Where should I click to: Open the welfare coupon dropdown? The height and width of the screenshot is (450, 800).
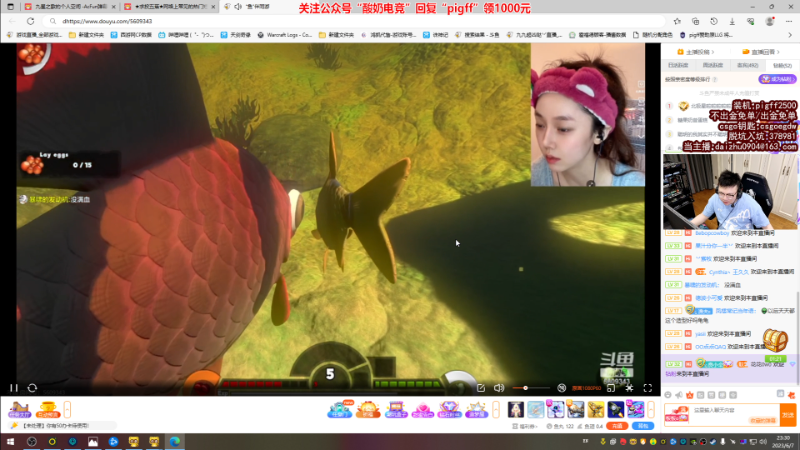[525, 426]
